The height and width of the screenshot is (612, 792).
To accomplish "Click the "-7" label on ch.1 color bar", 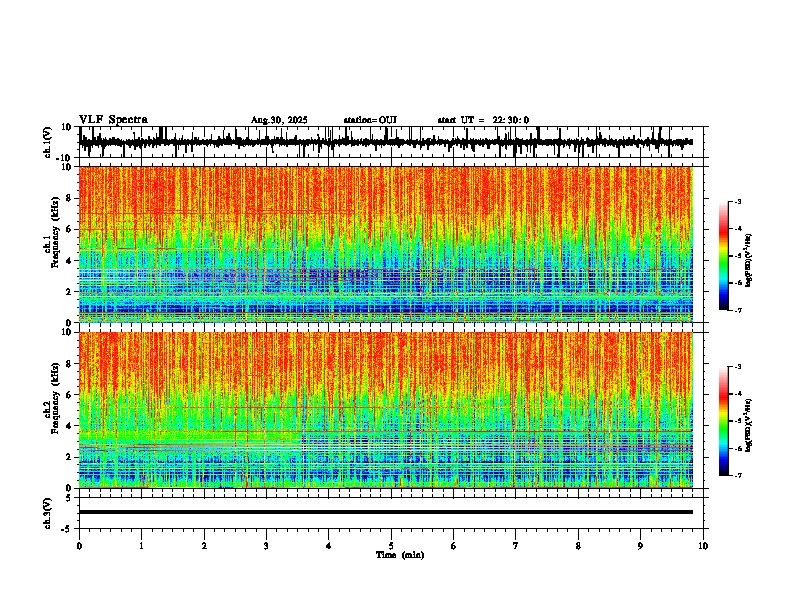I will (x=738, y=310).
